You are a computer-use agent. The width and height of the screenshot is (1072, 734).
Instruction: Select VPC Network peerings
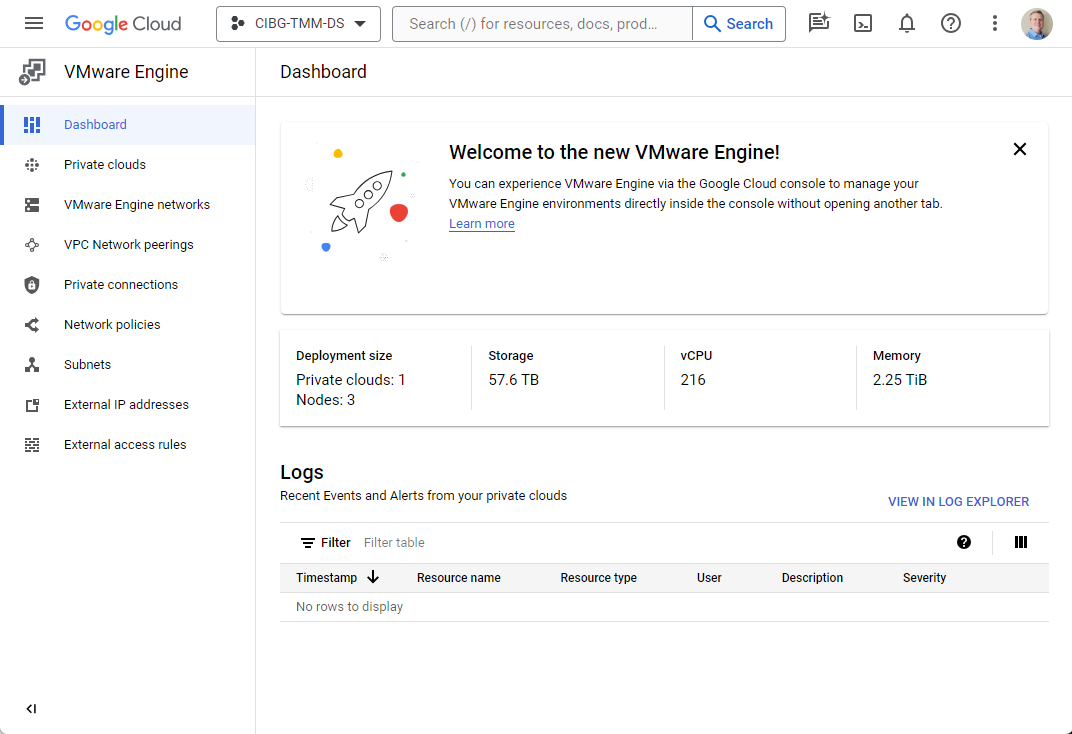tap(129, 245)
